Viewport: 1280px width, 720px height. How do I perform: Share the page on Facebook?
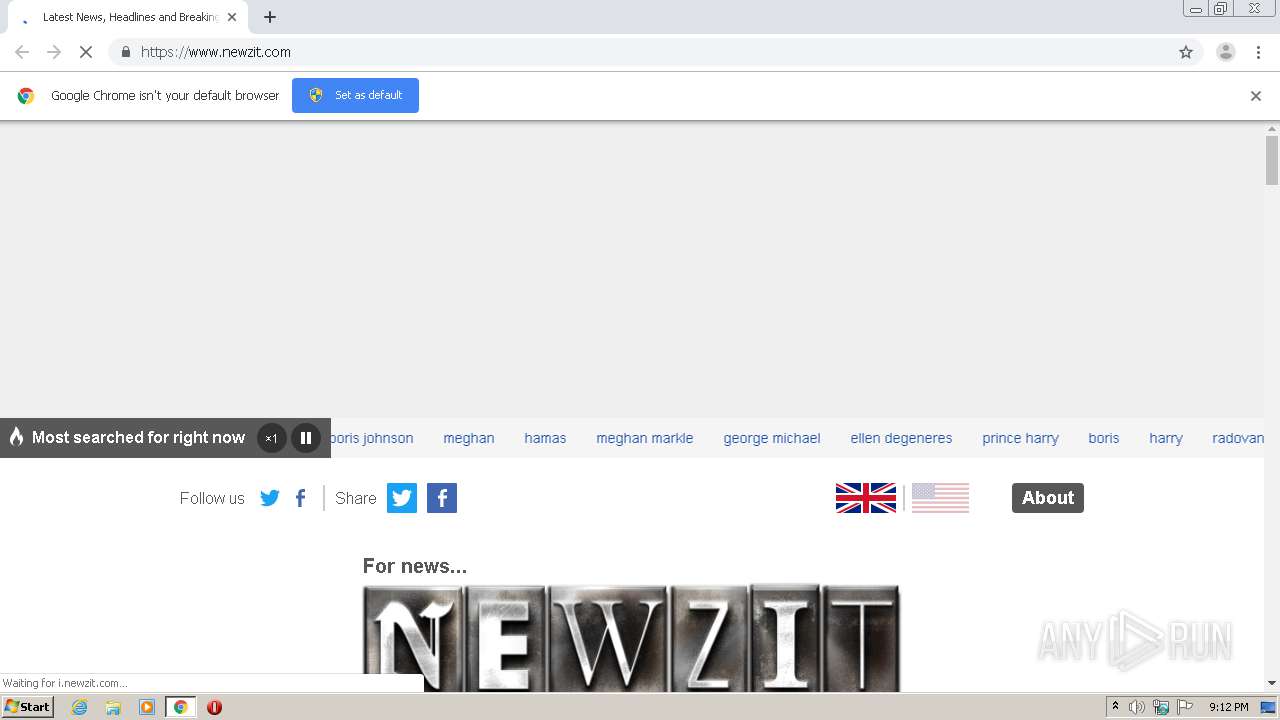click(x=442, y=498)
